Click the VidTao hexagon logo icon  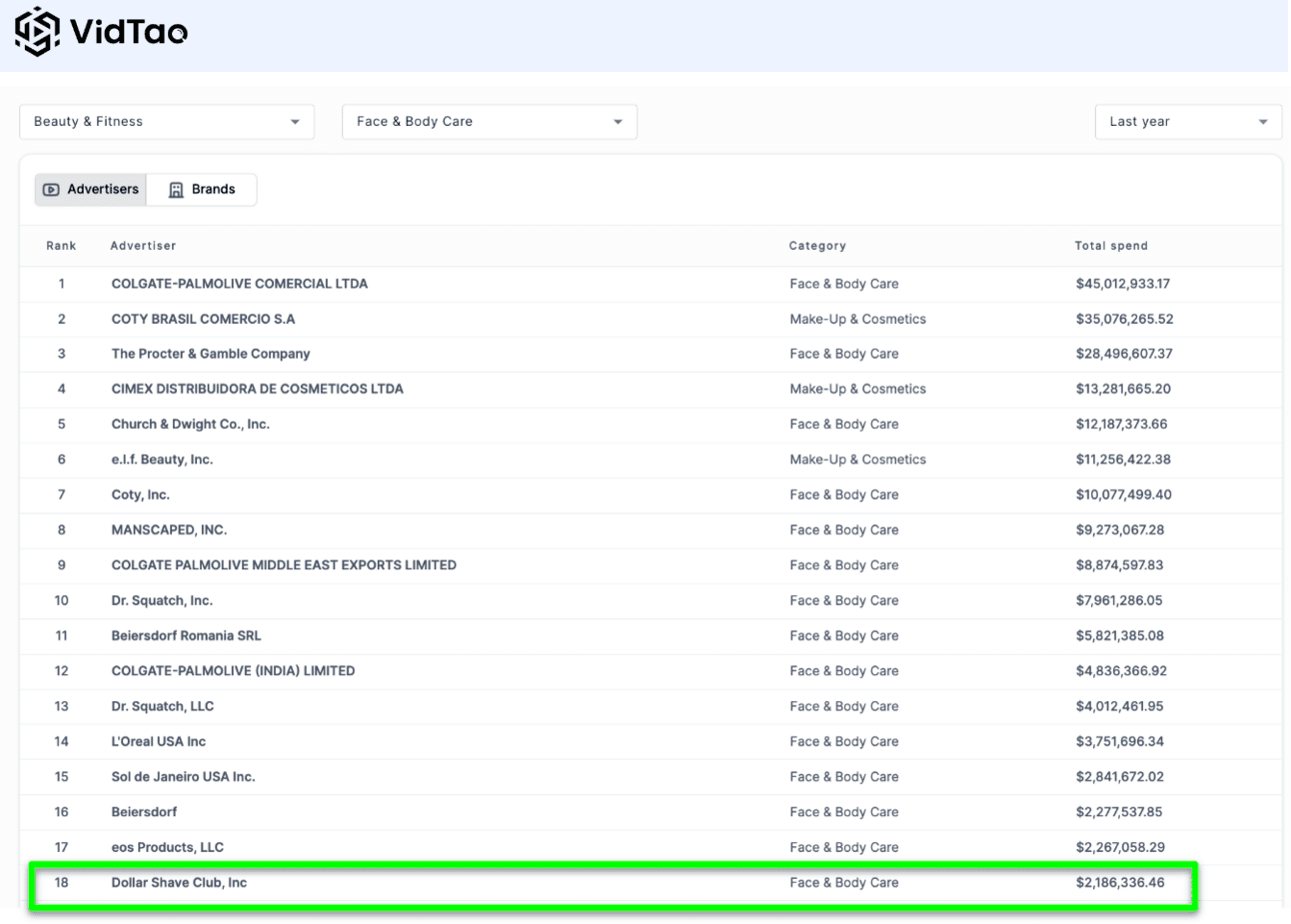click(37, 32)
